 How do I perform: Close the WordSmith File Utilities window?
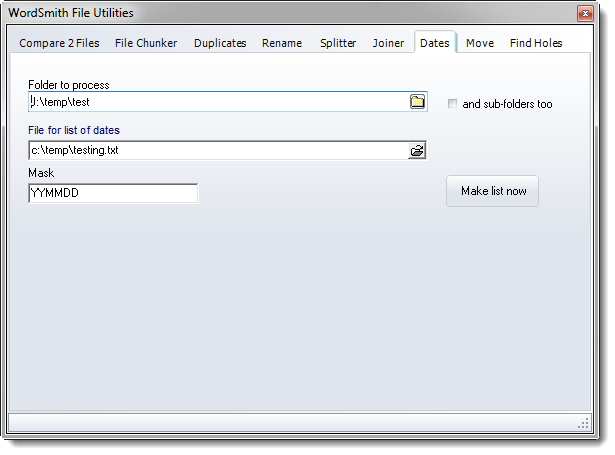click(x=585, y=13)
